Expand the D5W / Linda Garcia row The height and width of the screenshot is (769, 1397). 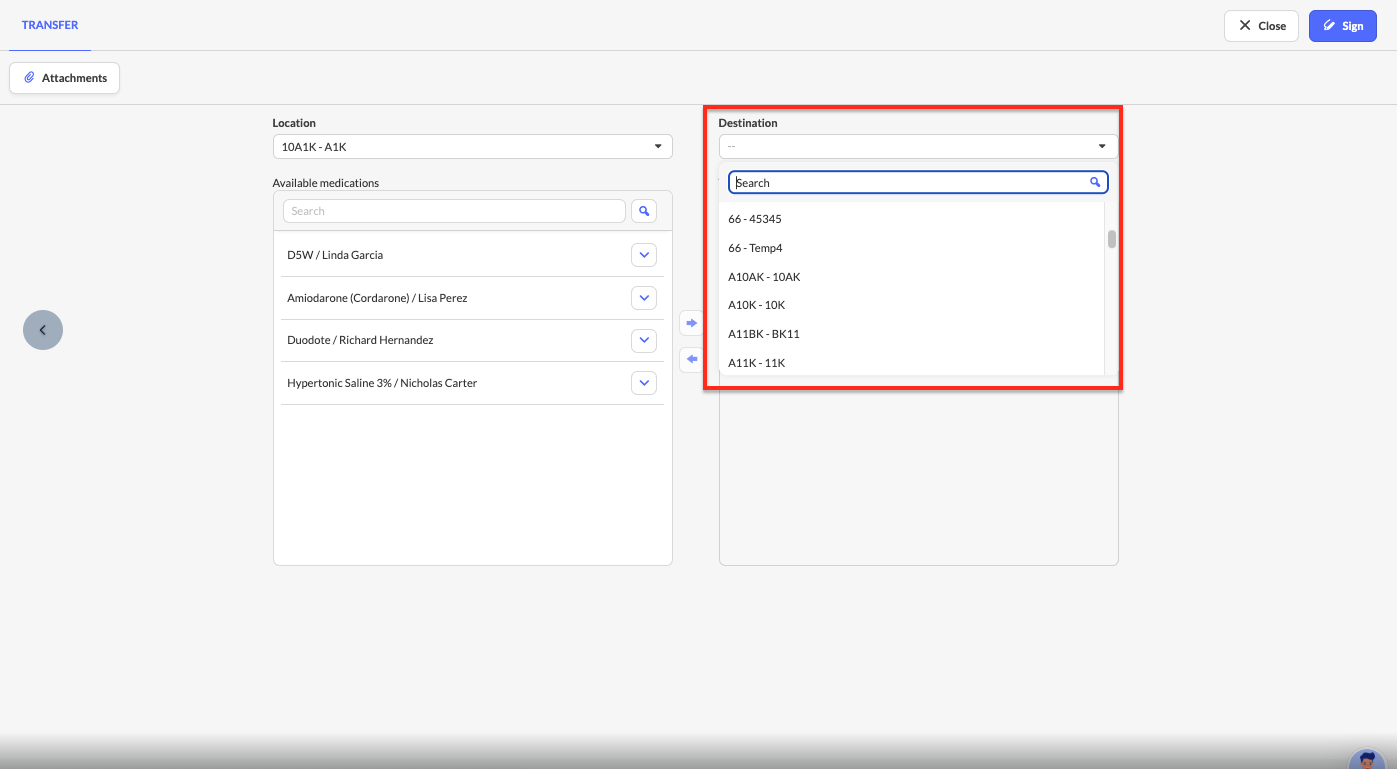coord(644,255)
